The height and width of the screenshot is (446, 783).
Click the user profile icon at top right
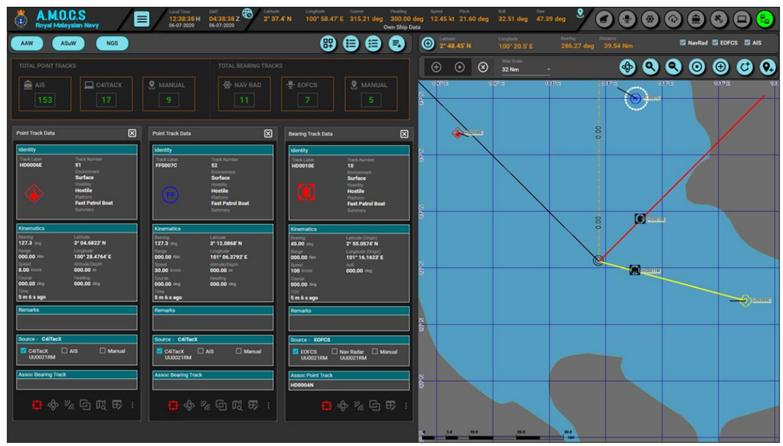pyautogui.click(x=764, y=19)
